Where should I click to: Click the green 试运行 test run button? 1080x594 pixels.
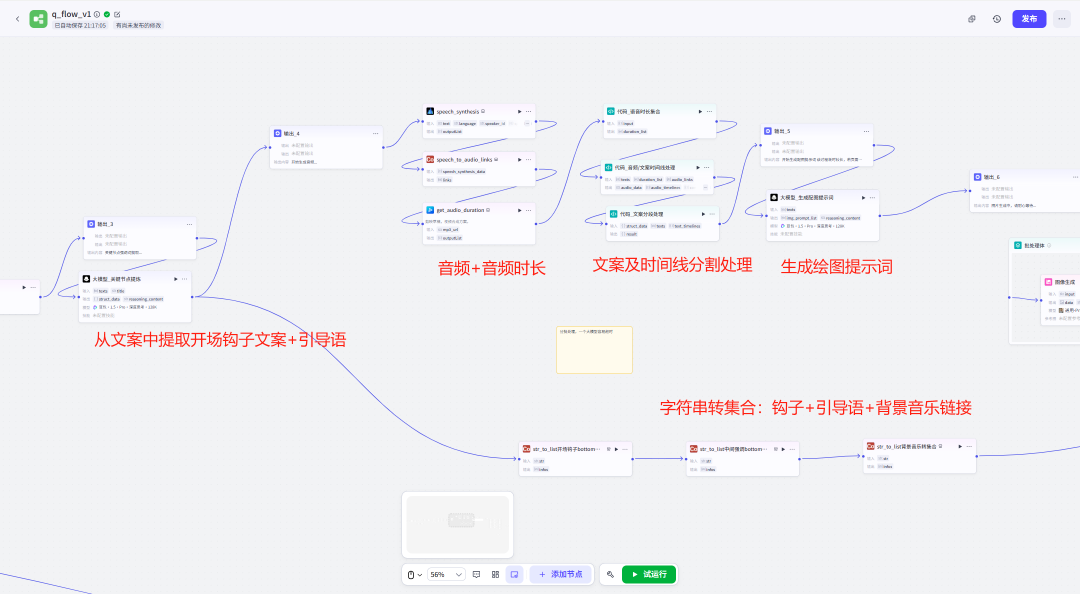click(649, 574)
